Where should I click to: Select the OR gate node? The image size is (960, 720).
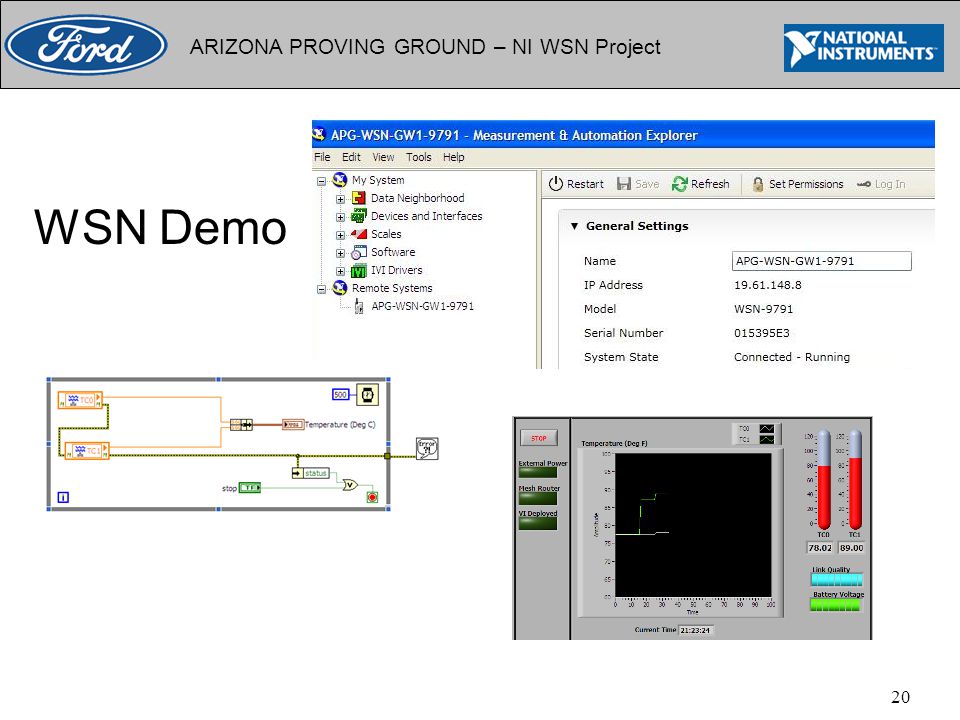coord(350,485)
